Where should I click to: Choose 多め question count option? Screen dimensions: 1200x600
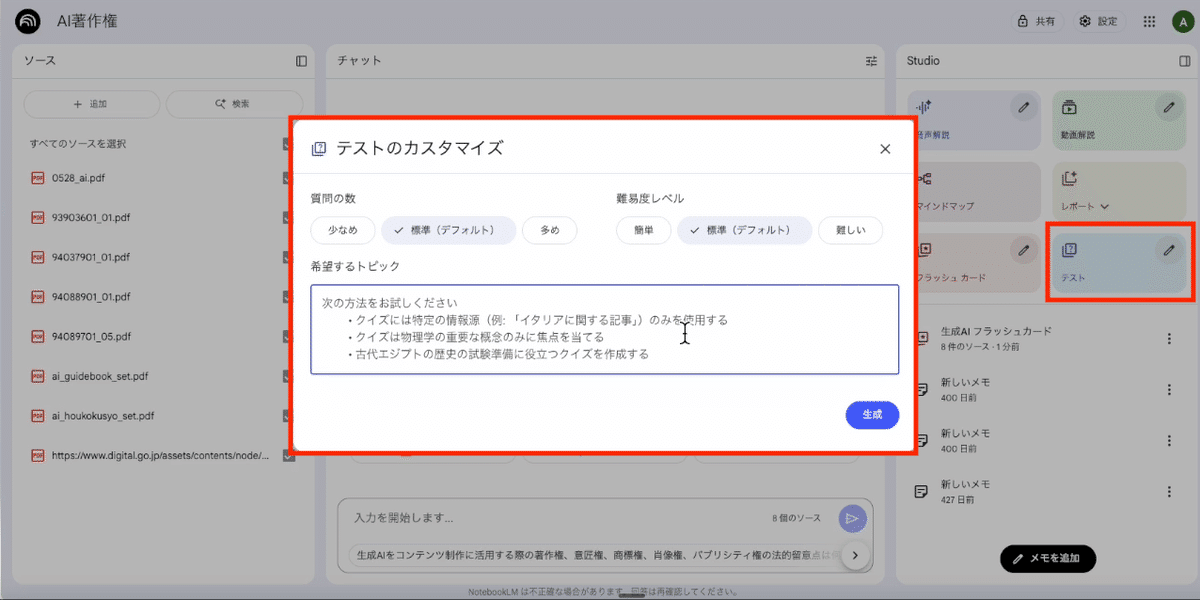(550, 230)
